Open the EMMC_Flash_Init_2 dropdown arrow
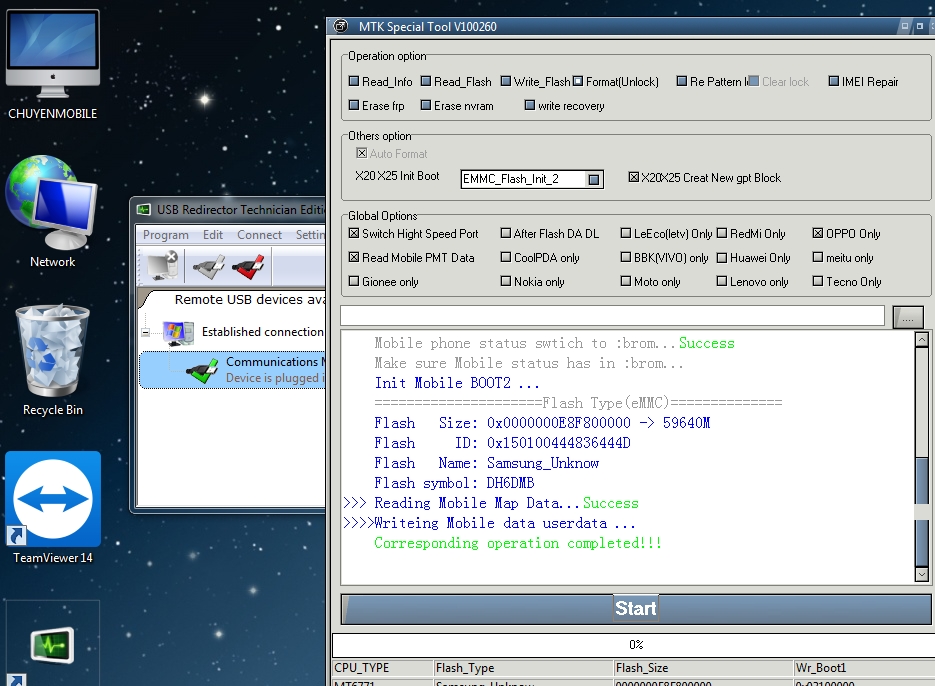The image size is (935, 686). pyautogui.click(x=593, y=179)
